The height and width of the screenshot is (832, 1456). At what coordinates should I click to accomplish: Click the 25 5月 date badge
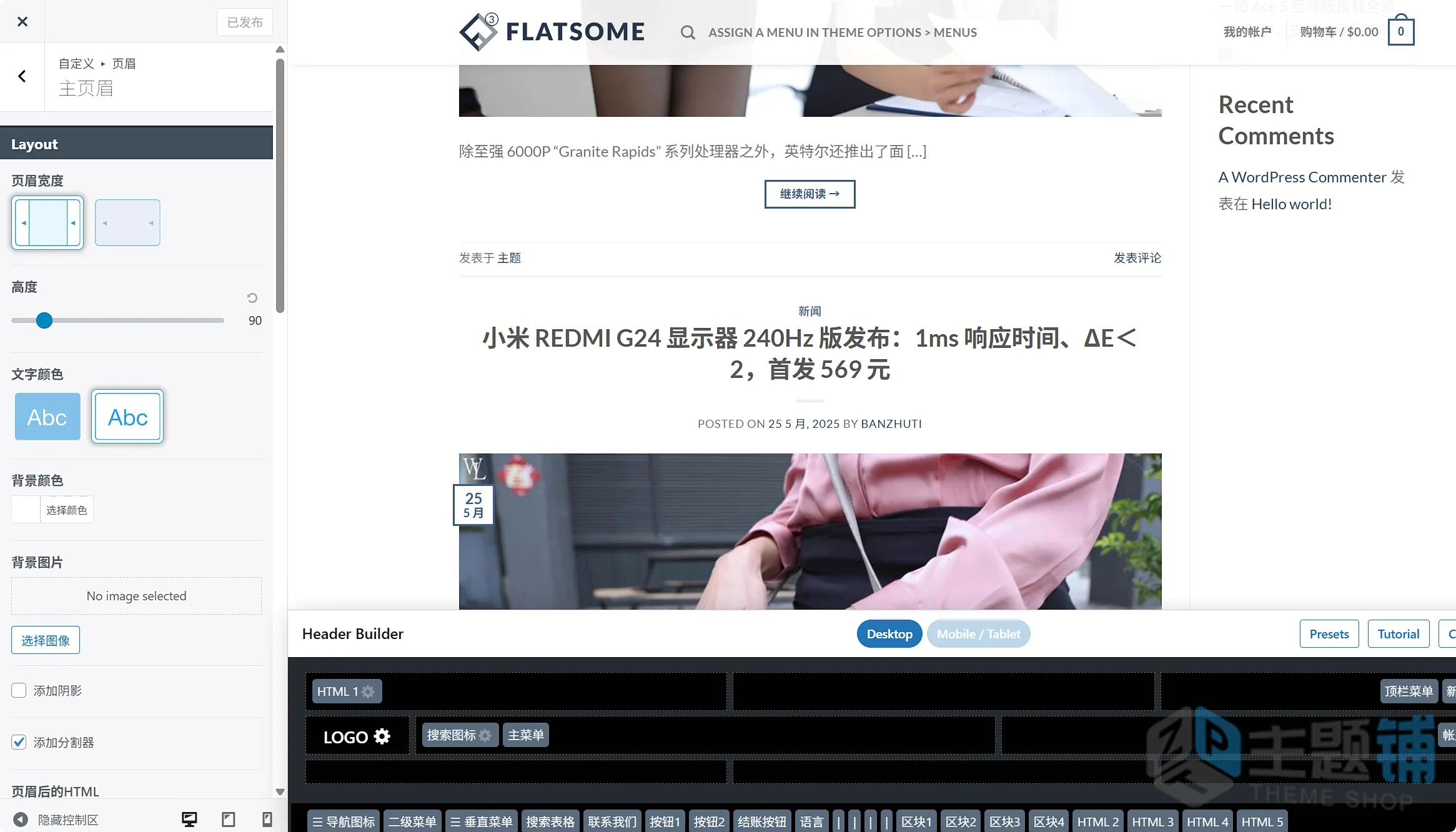[x=473, y=505]
